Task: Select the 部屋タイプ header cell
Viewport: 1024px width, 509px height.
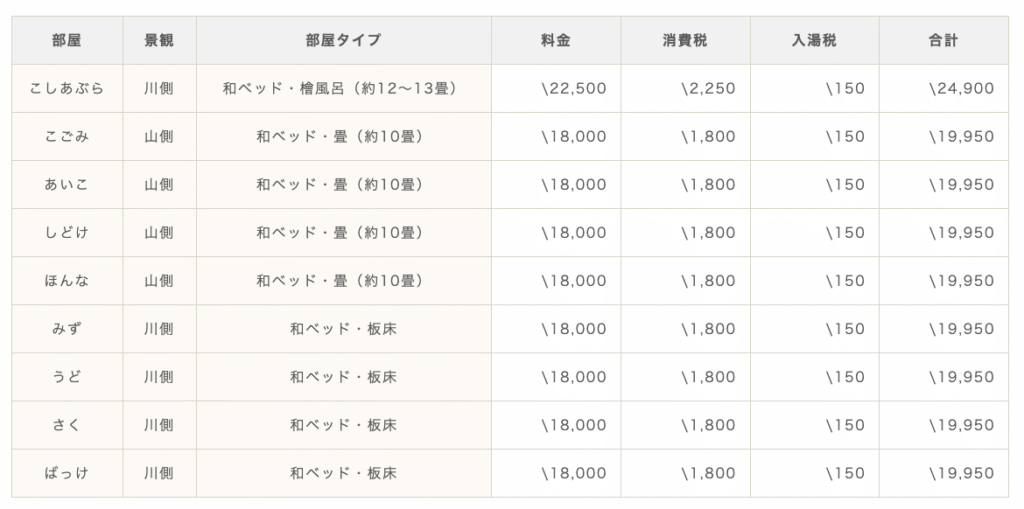Action: [x=343, y=41]
